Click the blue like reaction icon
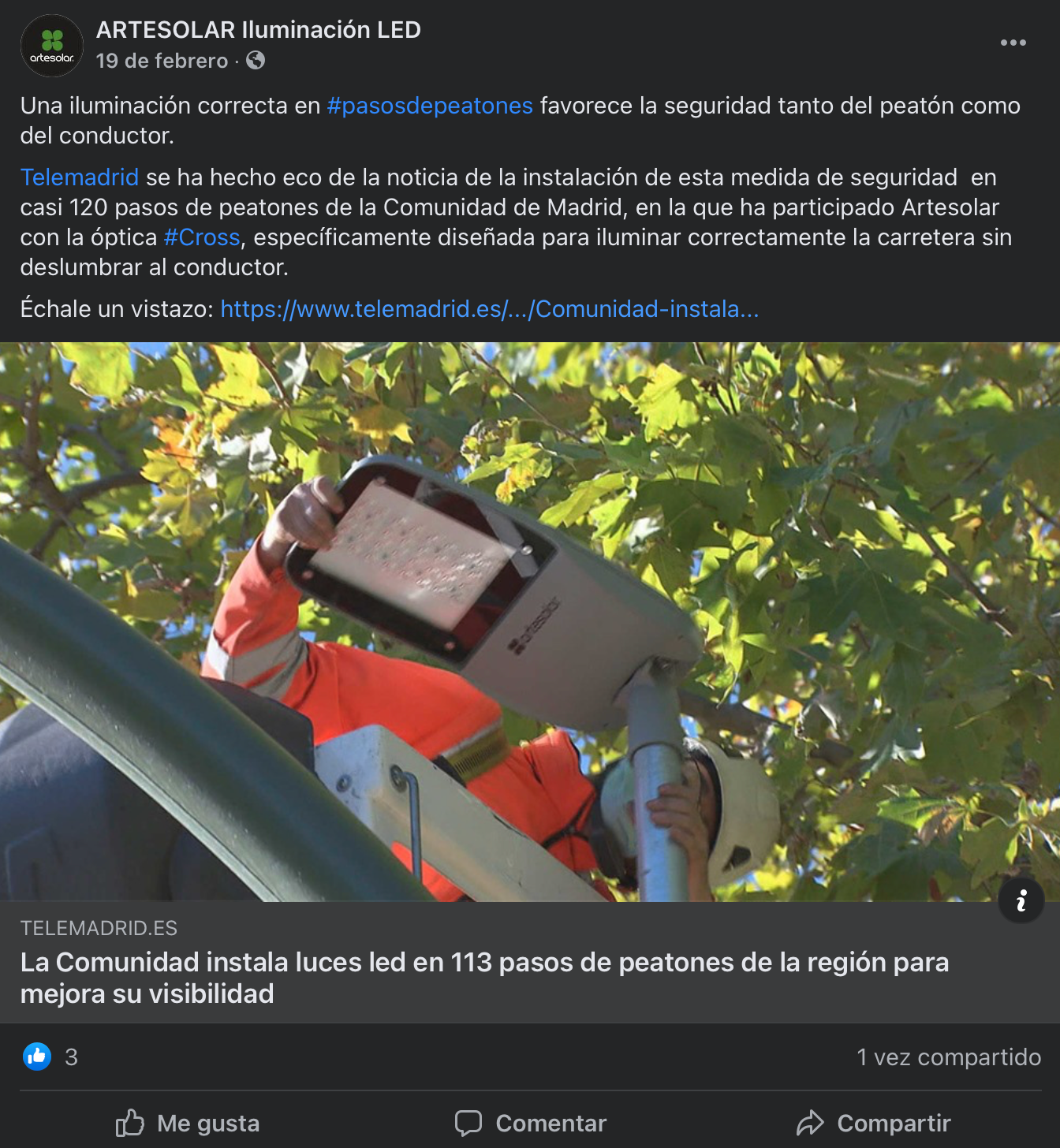The image size is (1060, 1148). 37,1057
